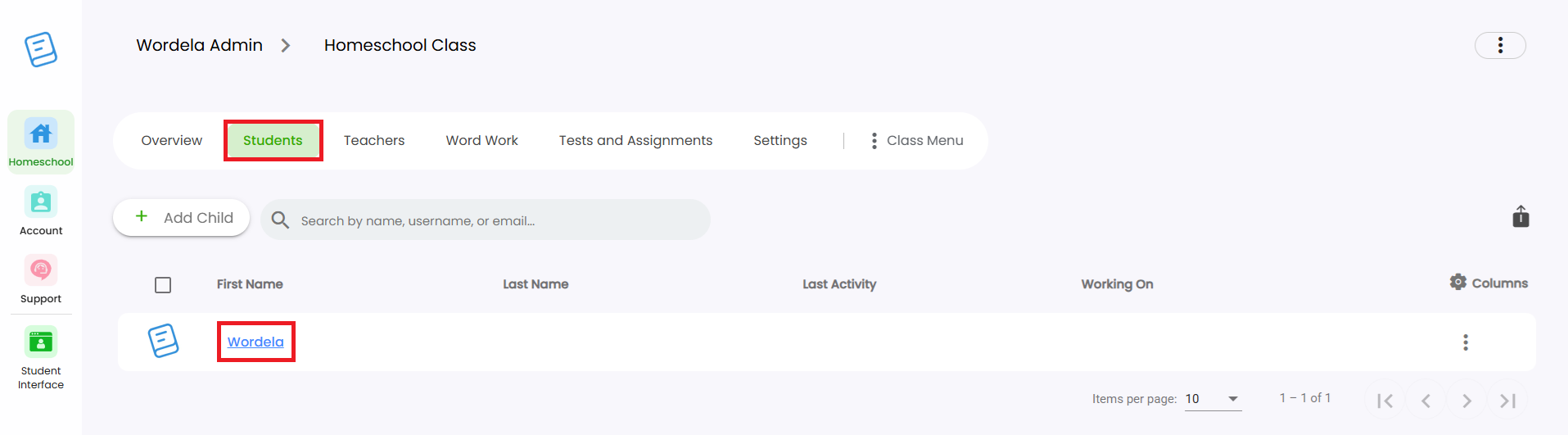This screenshot has height=435, width=1568.
Task: Click the student search input field
Action: pos(486,220)
